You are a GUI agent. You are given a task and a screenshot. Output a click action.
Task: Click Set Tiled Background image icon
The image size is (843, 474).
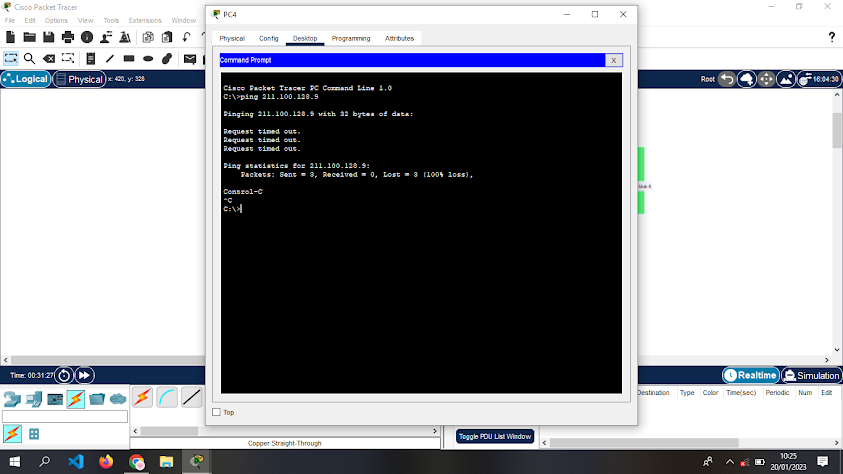click(x=786, y=79)
